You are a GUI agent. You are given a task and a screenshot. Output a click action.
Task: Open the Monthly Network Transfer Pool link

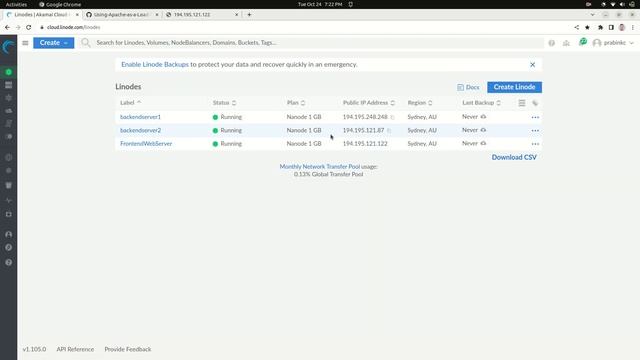coord(320,167)
